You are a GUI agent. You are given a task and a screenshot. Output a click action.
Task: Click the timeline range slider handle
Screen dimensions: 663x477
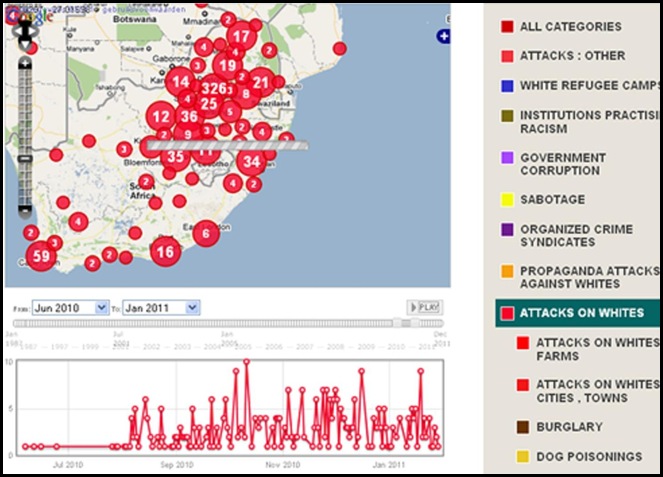(399, 322)
